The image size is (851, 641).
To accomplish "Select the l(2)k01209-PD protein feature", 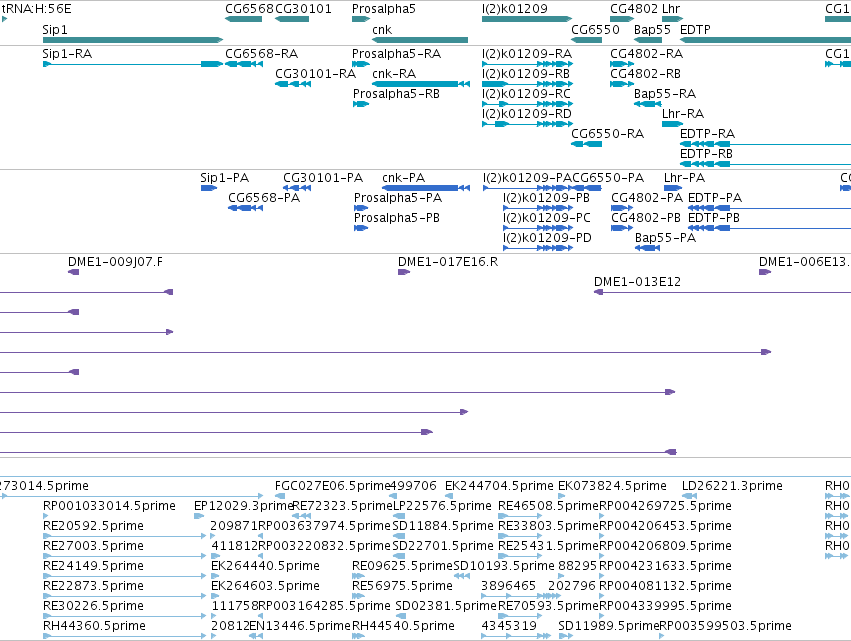I will coord(538,249).
